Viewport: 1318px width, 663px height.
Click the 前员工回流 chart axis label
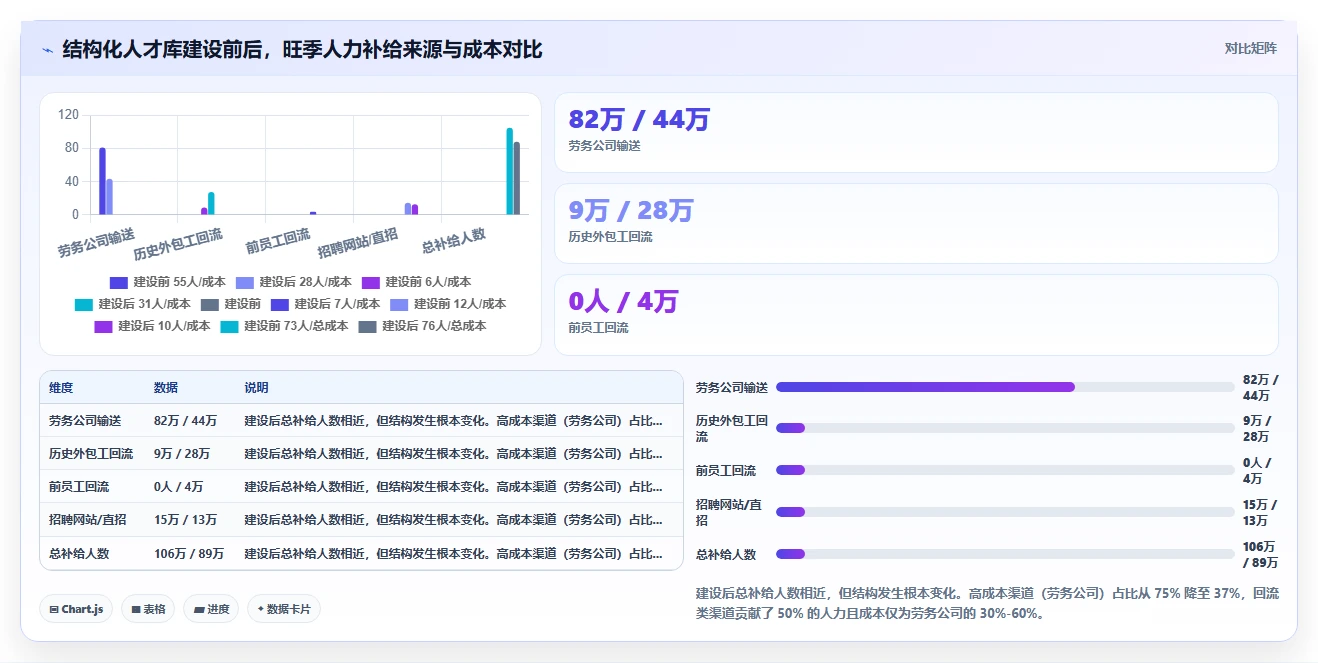coord(278,241)
